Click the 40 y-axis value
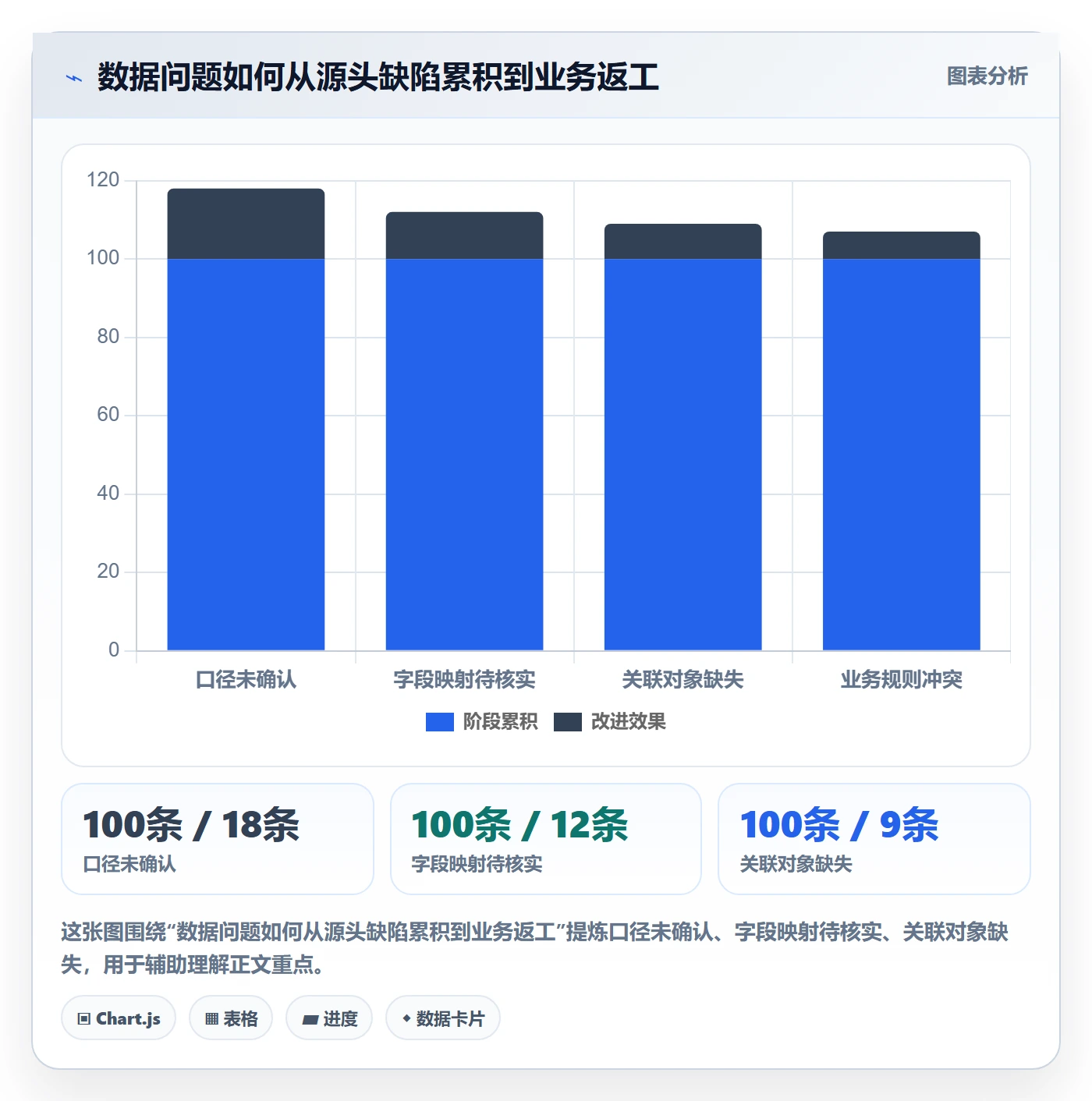The image size is (1092, 1101). 108,494
